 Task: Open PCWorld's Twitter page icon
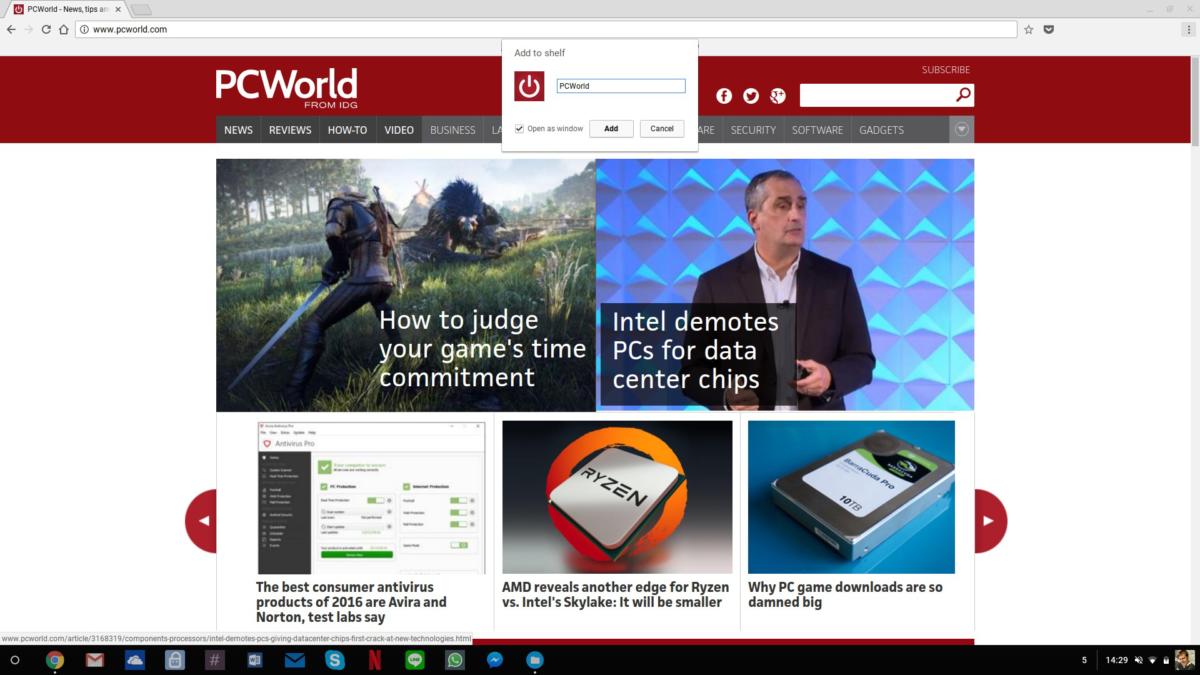point(751,96)
